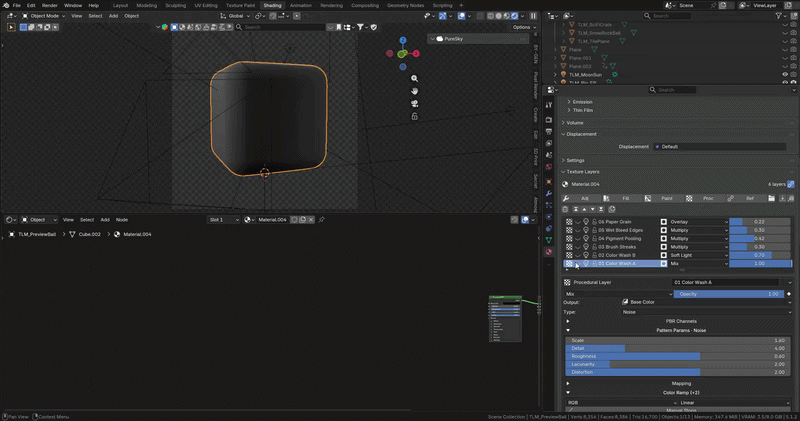Open blend mode dropdown for 02 Color Wash B
This screenshot has height=421, width=800.
click(698, 255)
